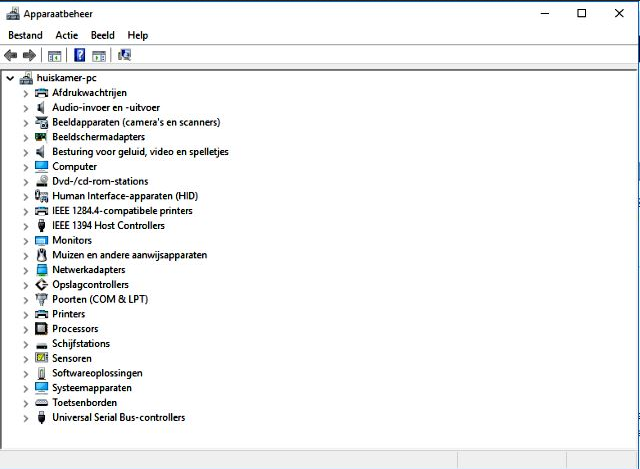The height and width of the screenshot is (469, 640).
Task: Expand the Systeemapparaten node
Action: pos(26,389)
